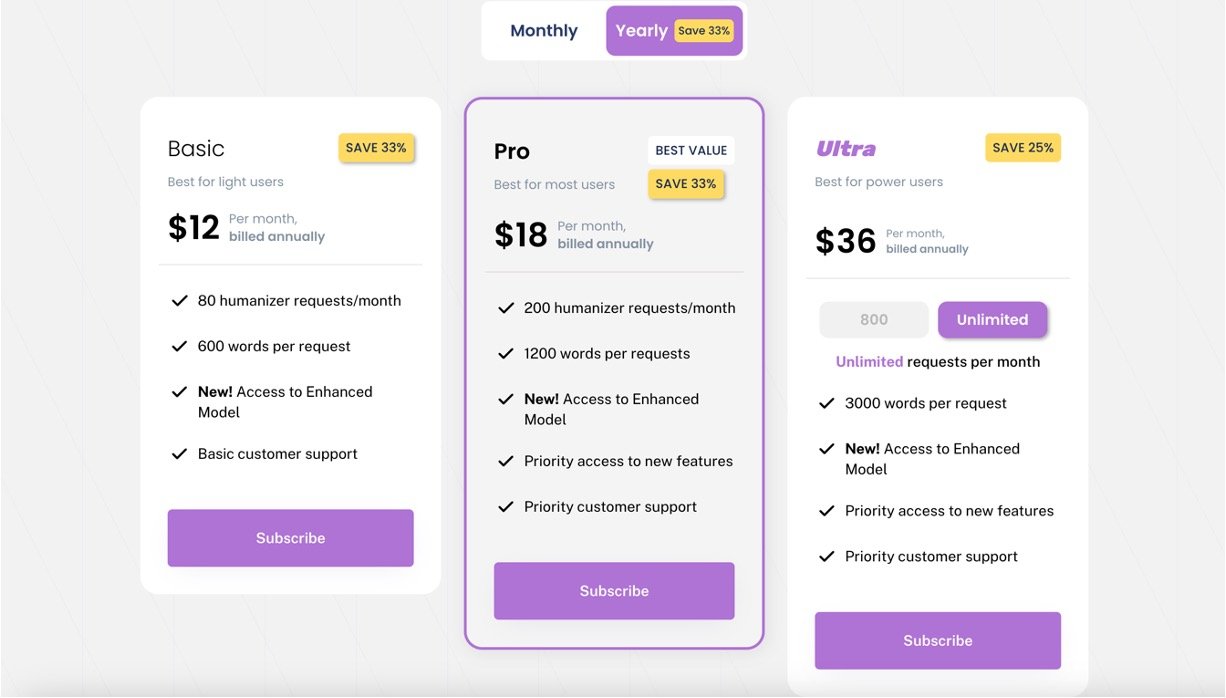Click Ultra plan's Priority access checkmark

pos(827,511)
